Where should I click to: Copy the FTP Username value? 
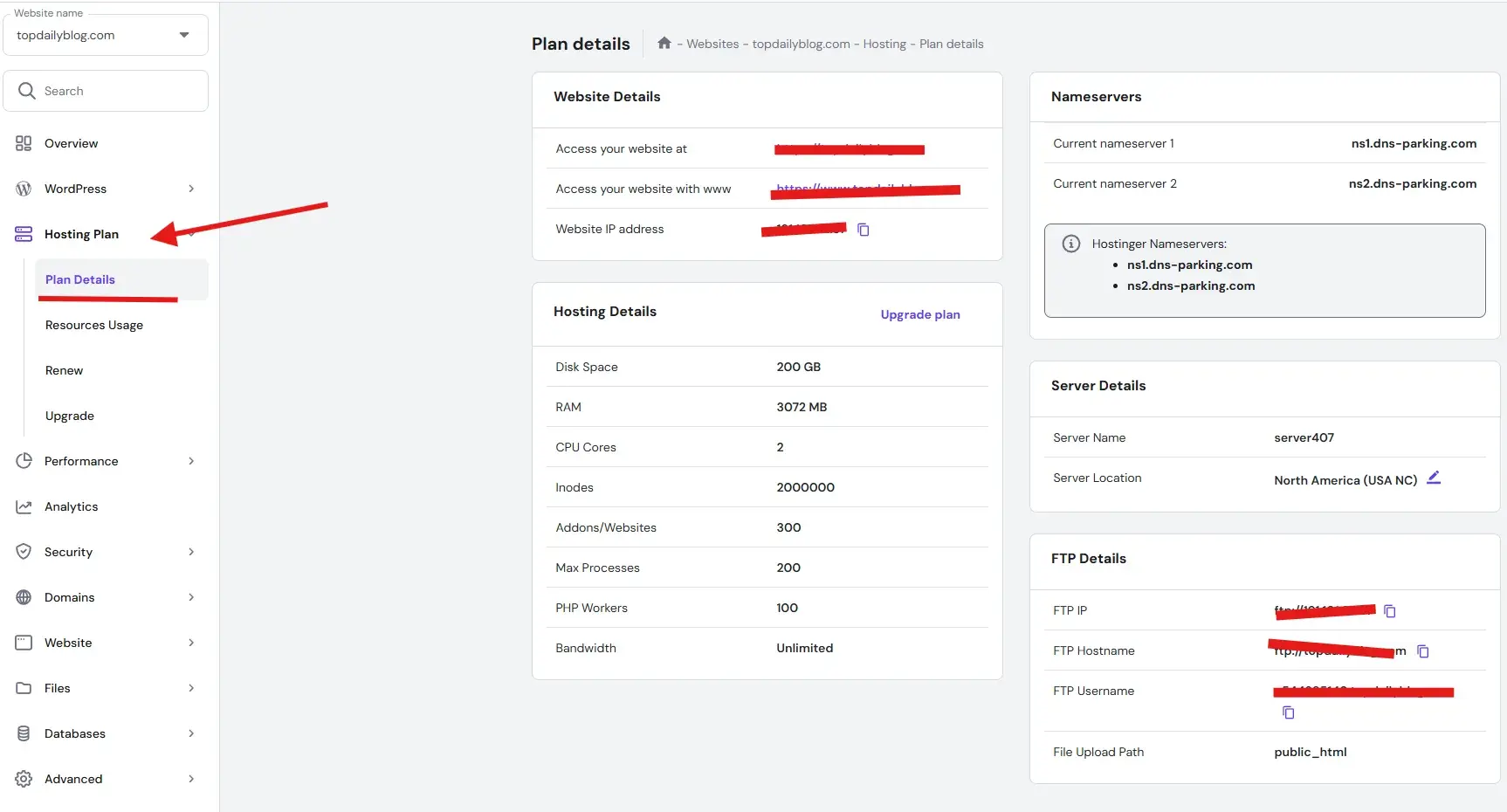(1288, 712)
